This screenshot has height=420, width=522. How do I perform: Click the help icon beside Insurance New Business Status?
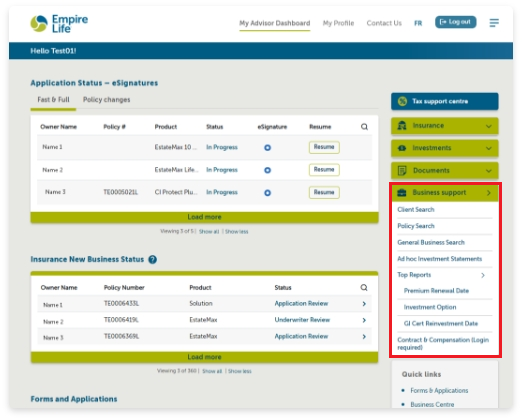(x=153, y=259)
